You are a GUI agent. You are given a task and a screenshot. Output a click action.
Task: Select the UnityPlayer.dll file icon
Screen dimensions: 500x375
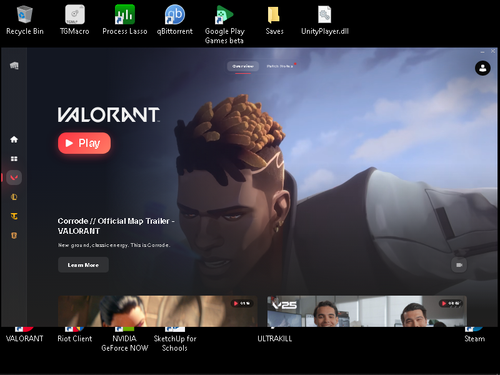coord(325,20)
